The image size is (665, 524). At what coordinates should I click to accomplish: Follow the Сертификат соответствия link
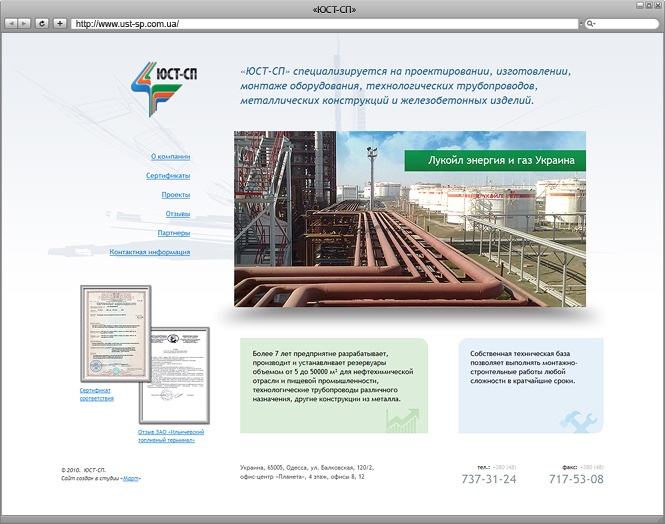click(97, 394)
